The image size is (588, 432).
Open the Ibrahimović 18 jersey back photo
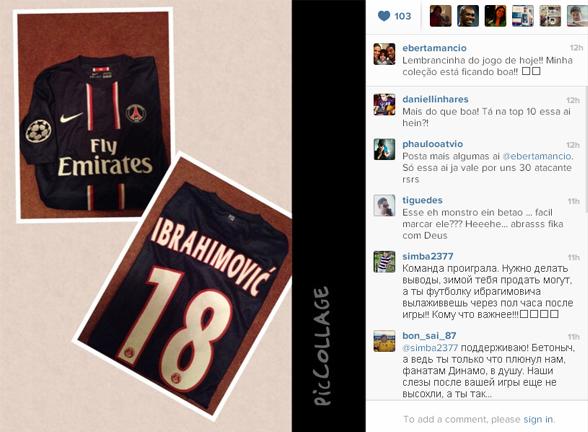(185, 284)
